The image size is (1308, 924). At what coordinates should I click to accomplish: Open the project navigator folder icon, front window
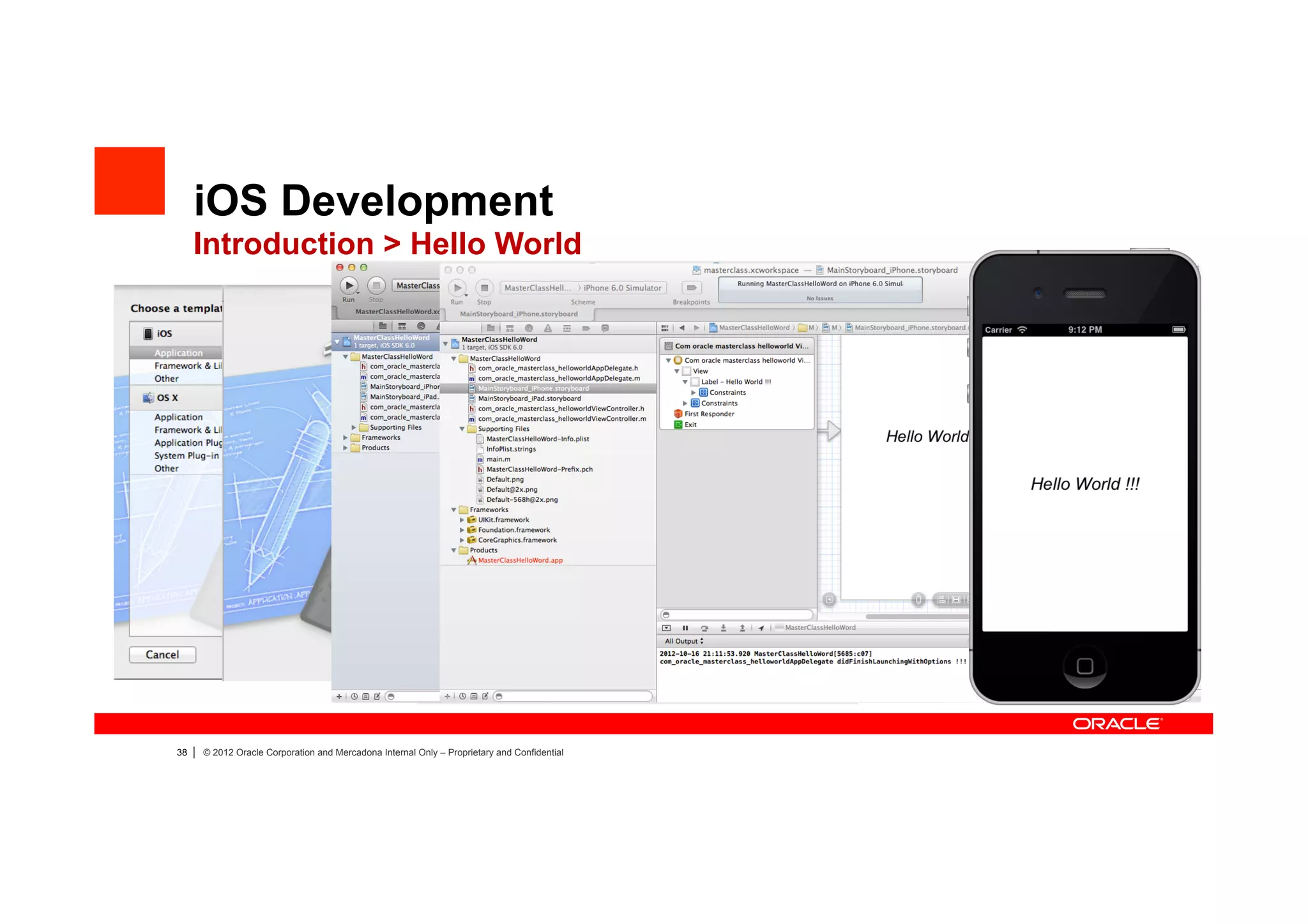(x=490, y=328)
